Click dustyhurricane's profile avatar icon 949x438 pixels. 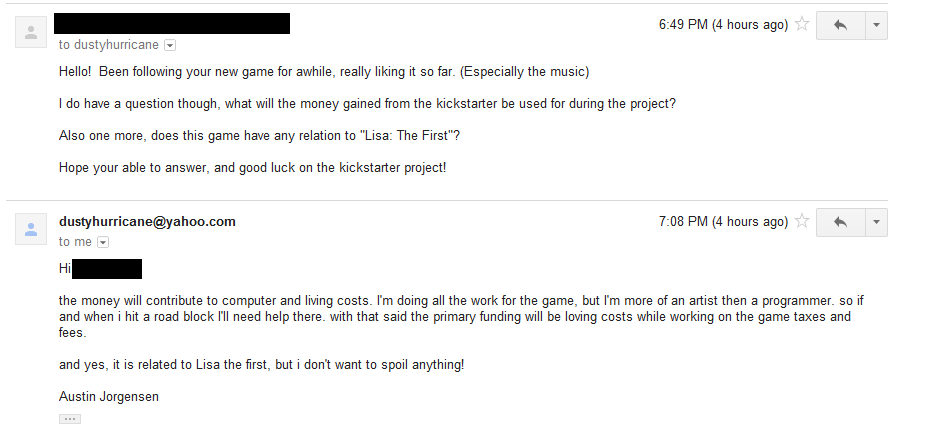pos(31,229)
